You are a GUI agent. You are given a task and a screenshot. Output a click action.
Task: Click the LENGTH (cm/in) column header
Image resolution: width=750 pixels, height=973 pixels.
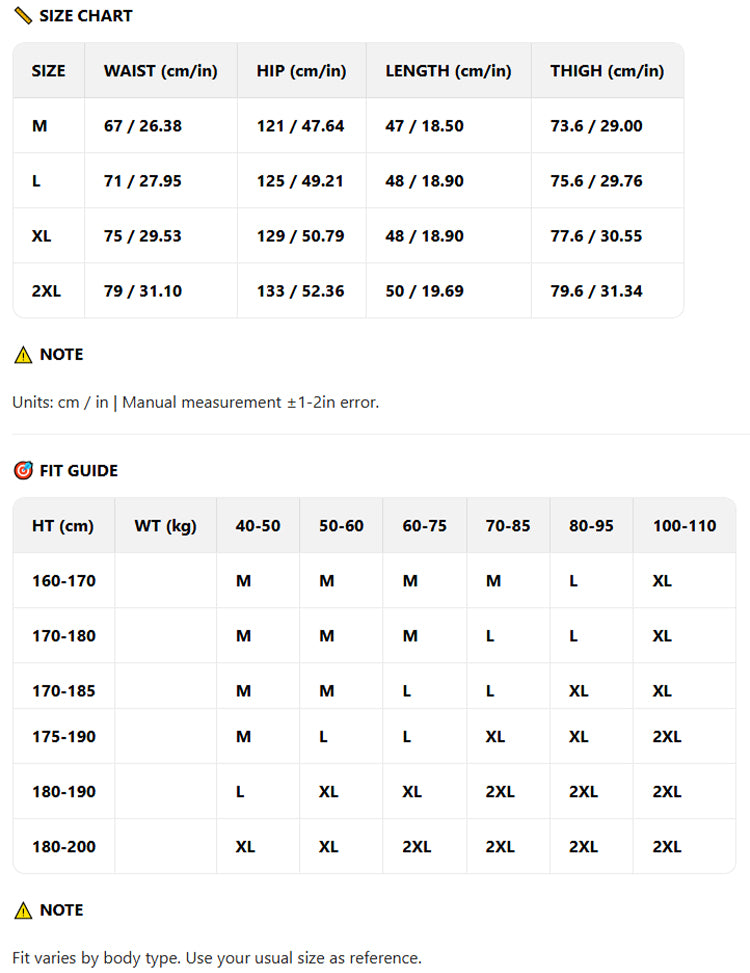pos(448,71)
